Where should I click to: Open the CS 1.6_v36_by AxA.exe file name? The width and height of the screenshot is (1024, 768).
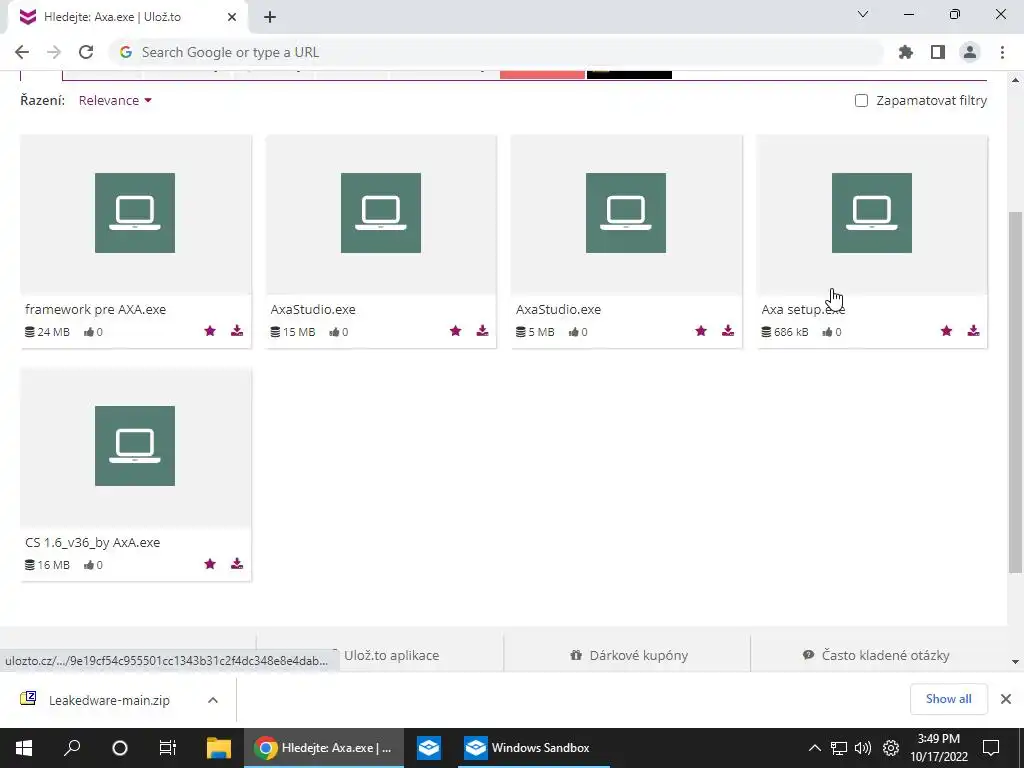(x=92, y=543)
